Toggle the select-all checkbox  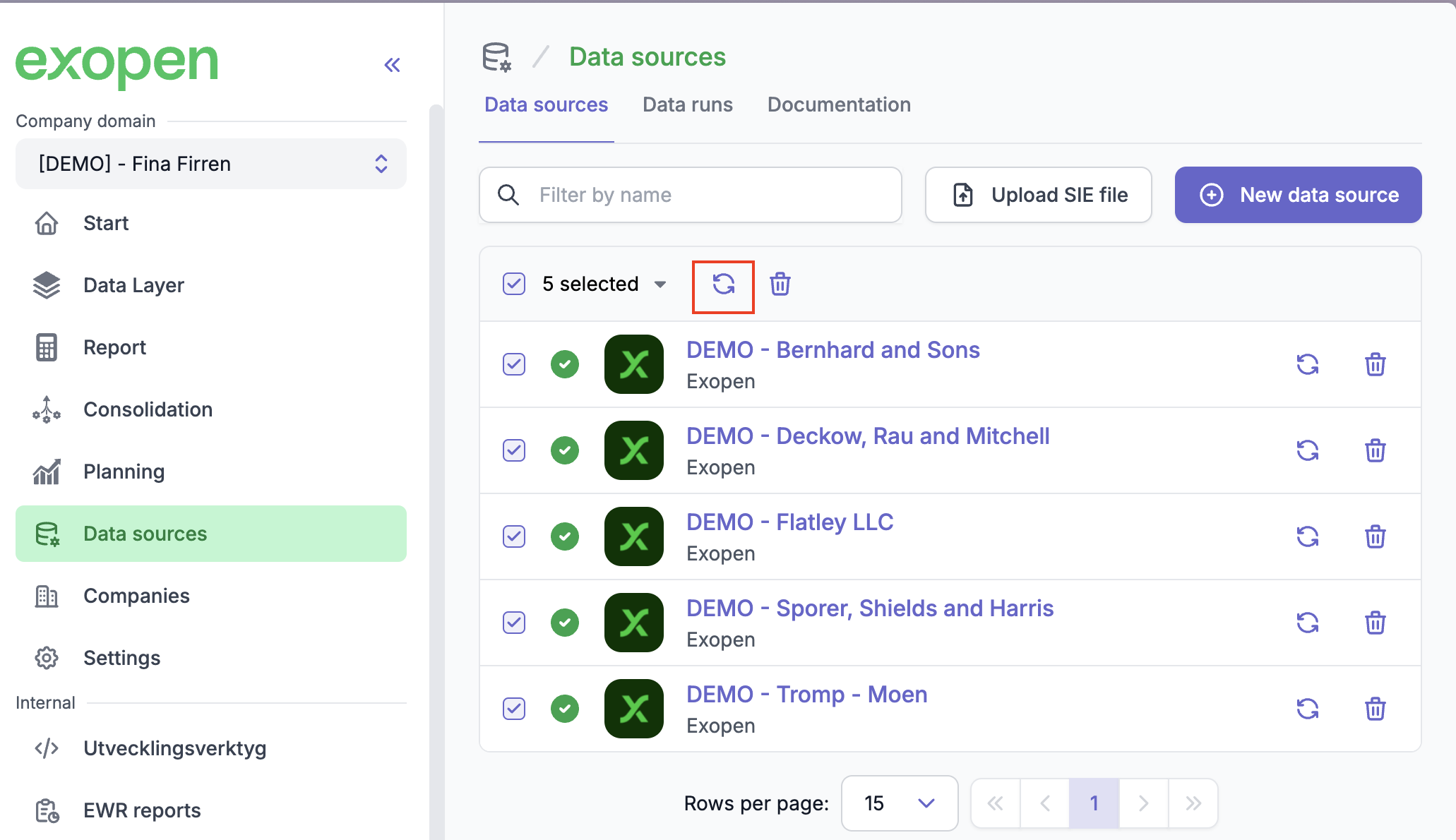[x=514, y=284]
